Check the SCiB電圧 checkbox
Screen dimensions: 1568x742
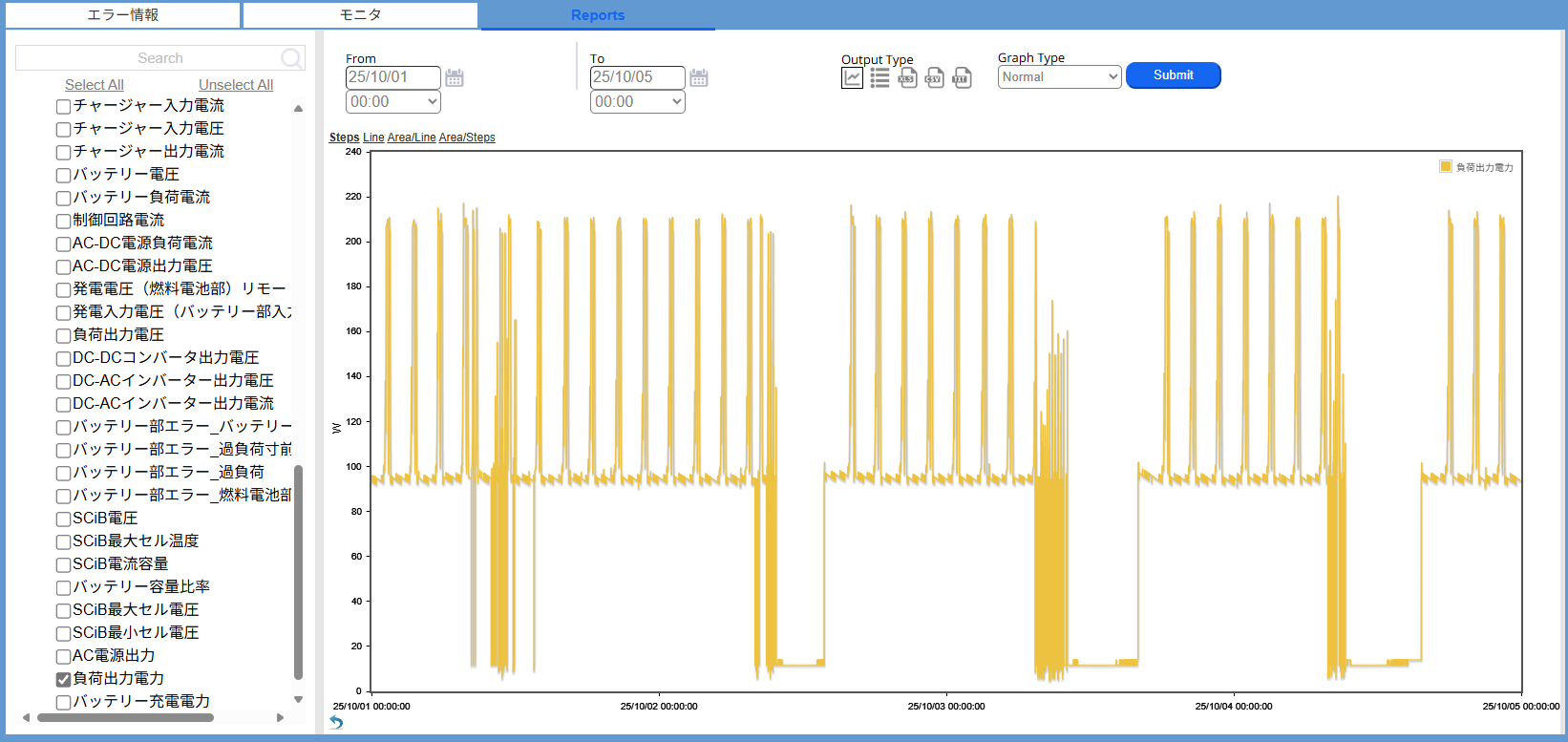63,519
